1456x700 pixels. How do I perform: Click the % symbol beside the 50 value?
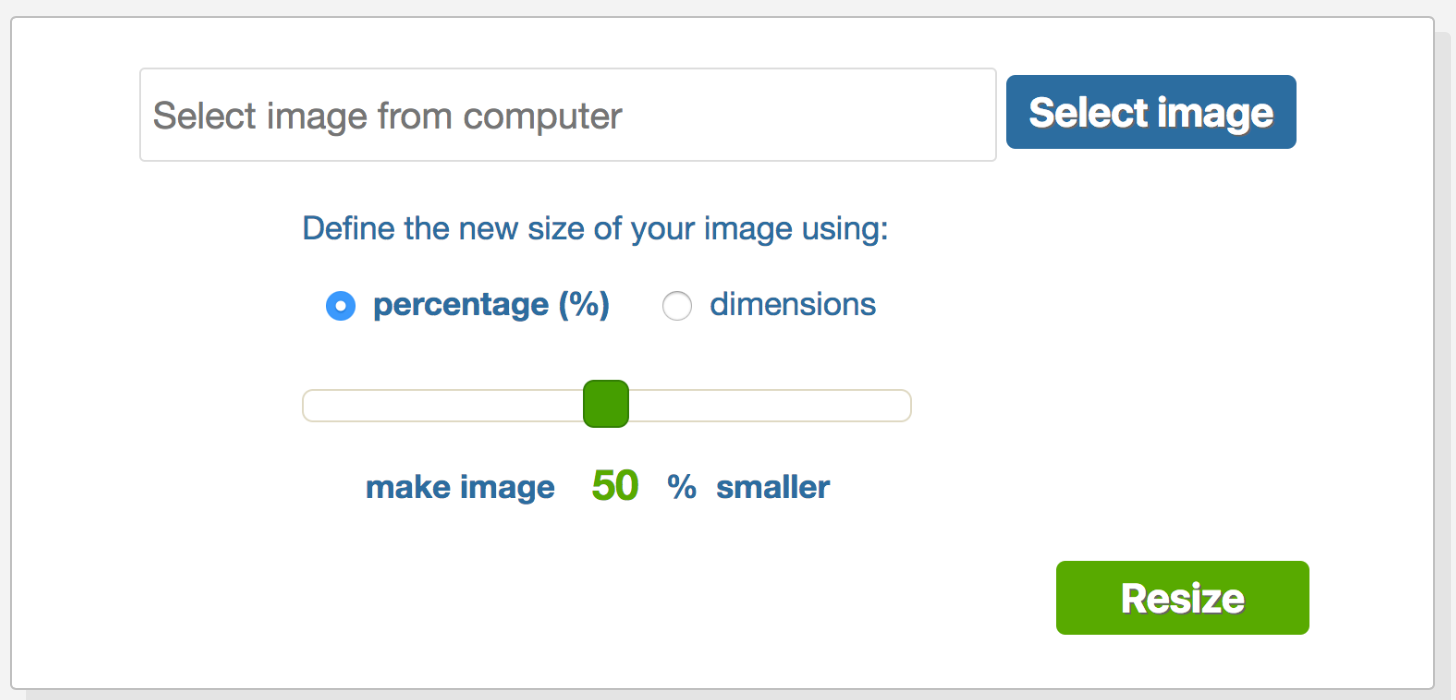point(682,488)
